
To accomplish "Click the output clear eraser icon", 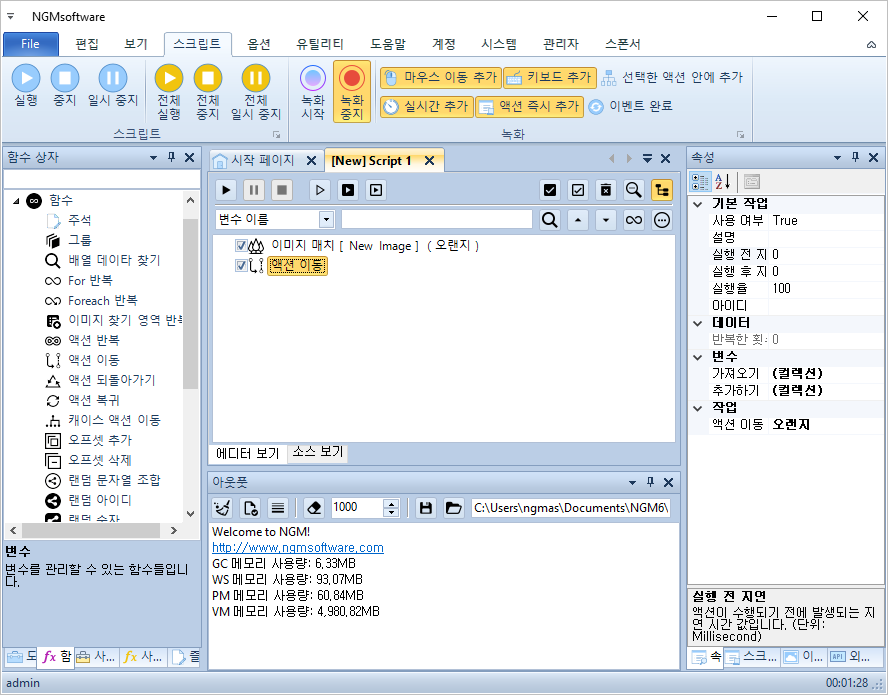I will (314, 508).
